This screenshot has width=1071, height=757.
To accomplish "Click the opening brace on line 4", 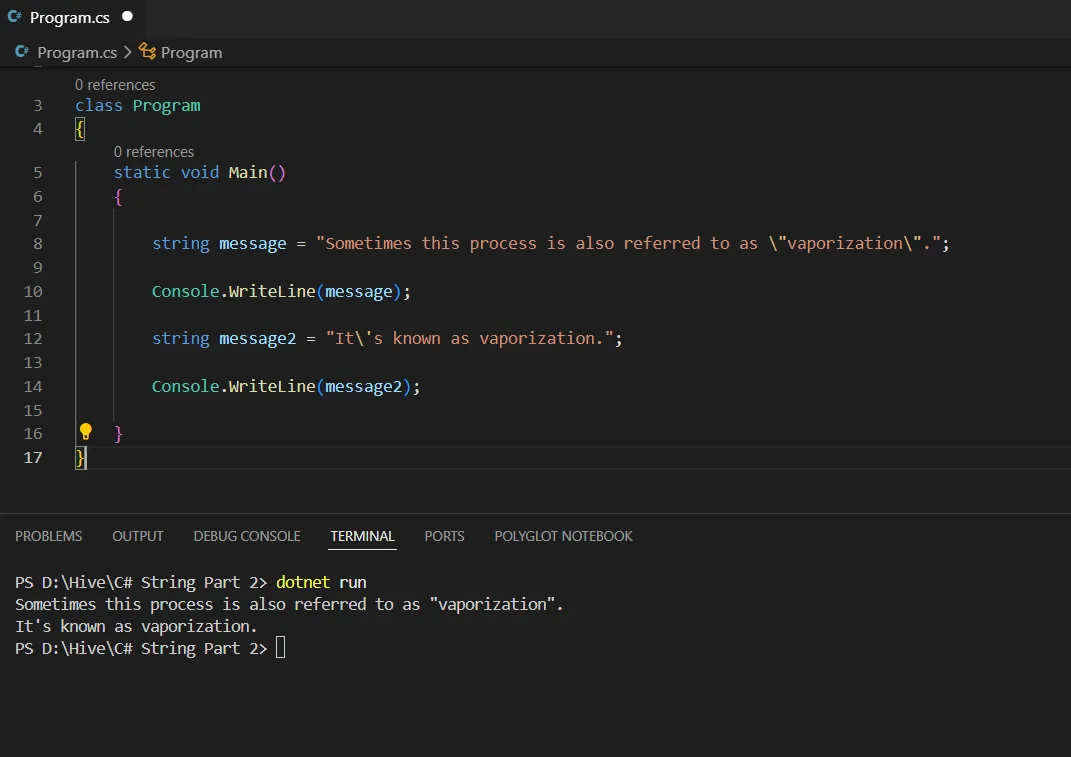I will pyautogui.click(x=80, y=129).
